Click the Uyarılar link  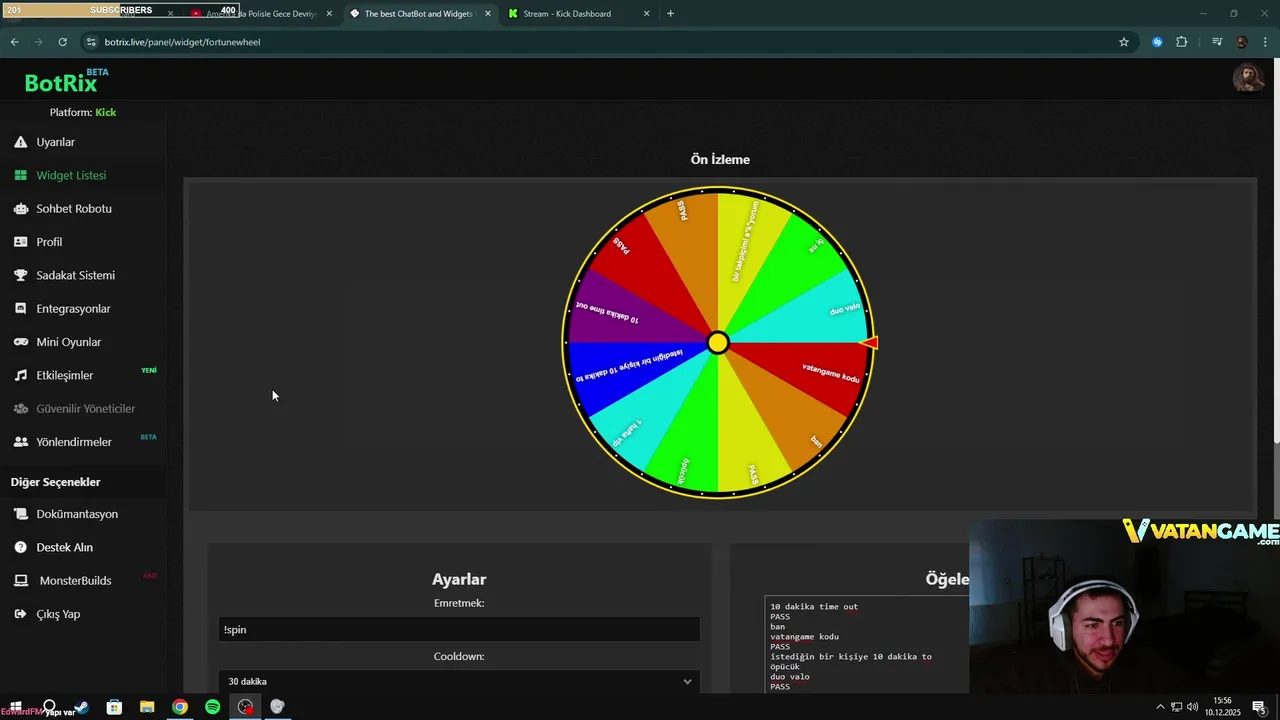pos(55,142)
